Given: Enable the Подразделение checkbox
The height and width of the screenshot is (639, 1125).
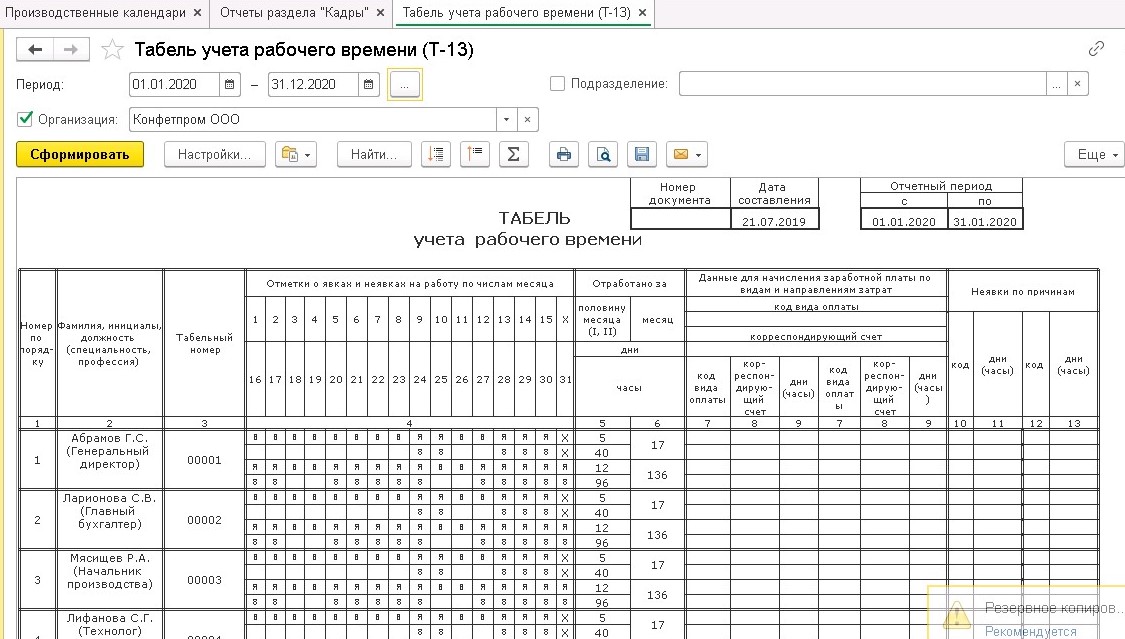Looking at the screenshot, I should pos(557,83).
